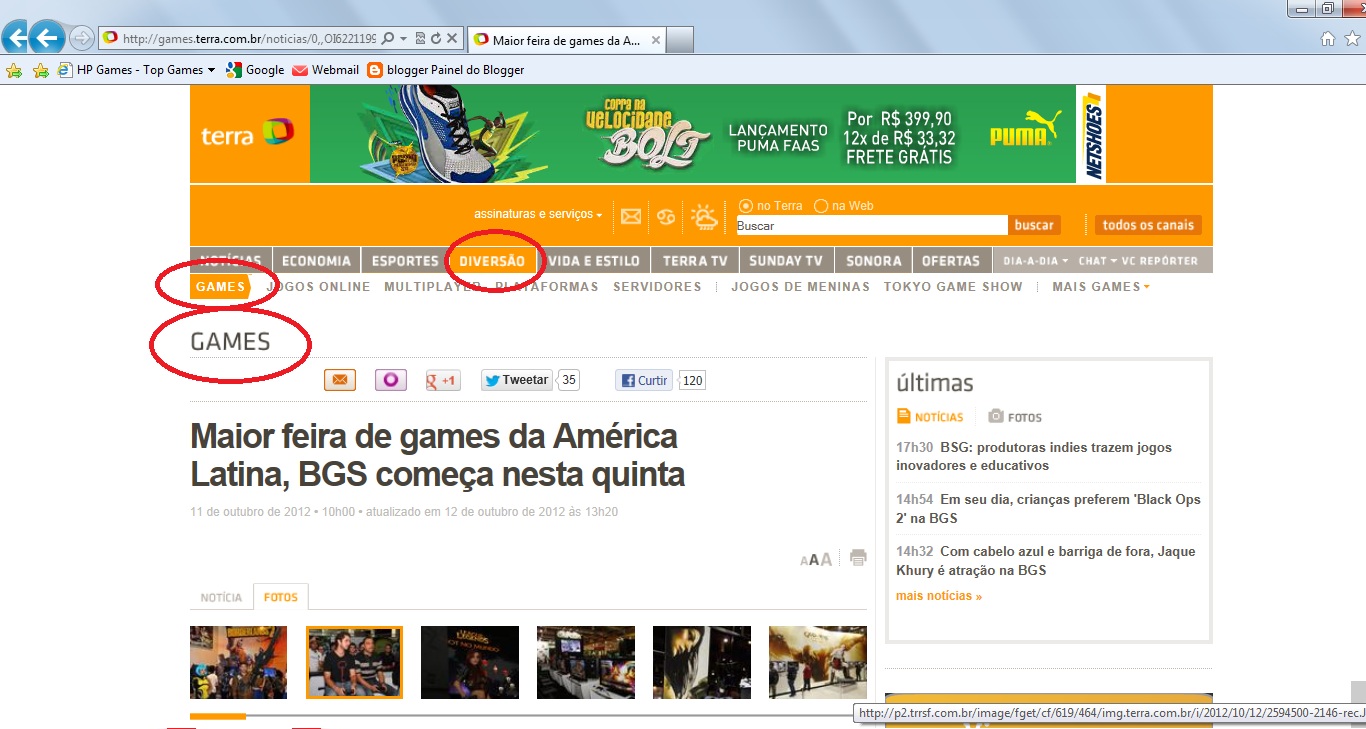Viewport: 1366px width, 729px height.
Task: Switch to the Fotos article tab
Action: pyautogui.click(x=281, y=597)
